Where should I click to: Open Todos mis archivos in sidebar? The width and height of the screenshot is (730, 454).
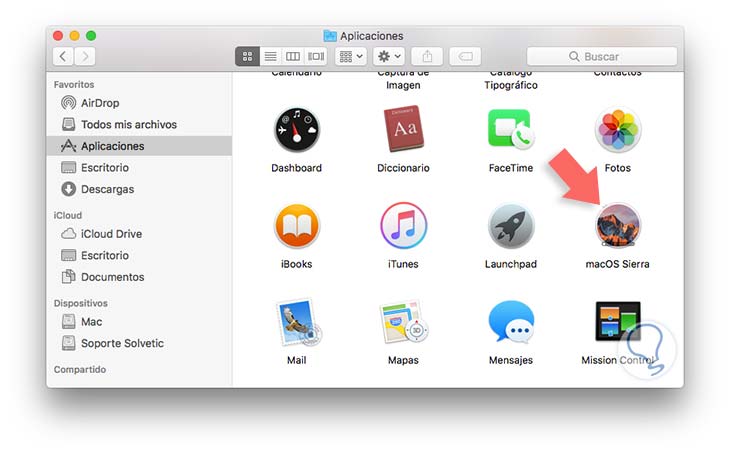[x=139, y=124]
